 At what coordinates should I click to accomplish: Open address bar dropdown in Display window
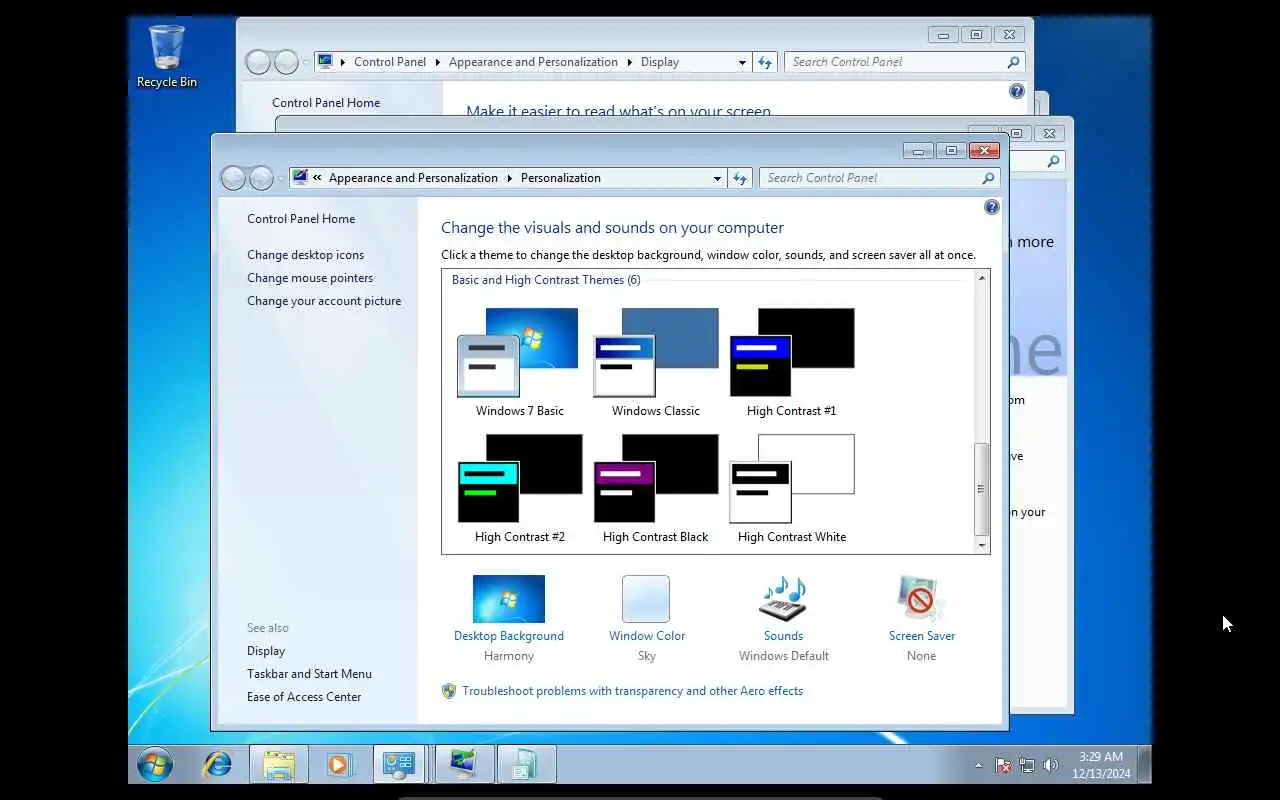click(x=742, y=62)
